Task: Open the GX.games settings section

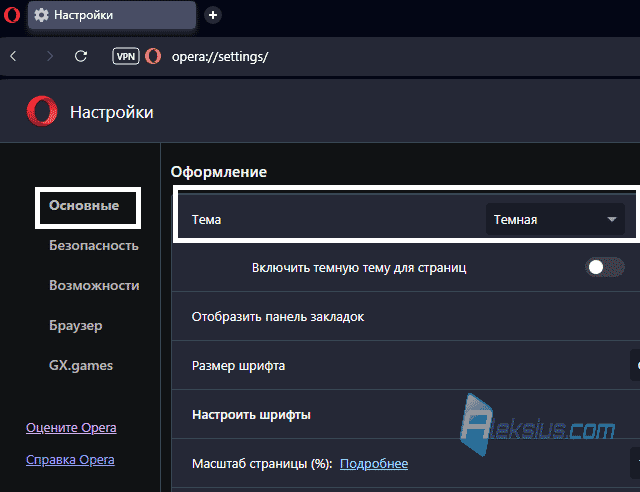Action: [x=81, y=365]
